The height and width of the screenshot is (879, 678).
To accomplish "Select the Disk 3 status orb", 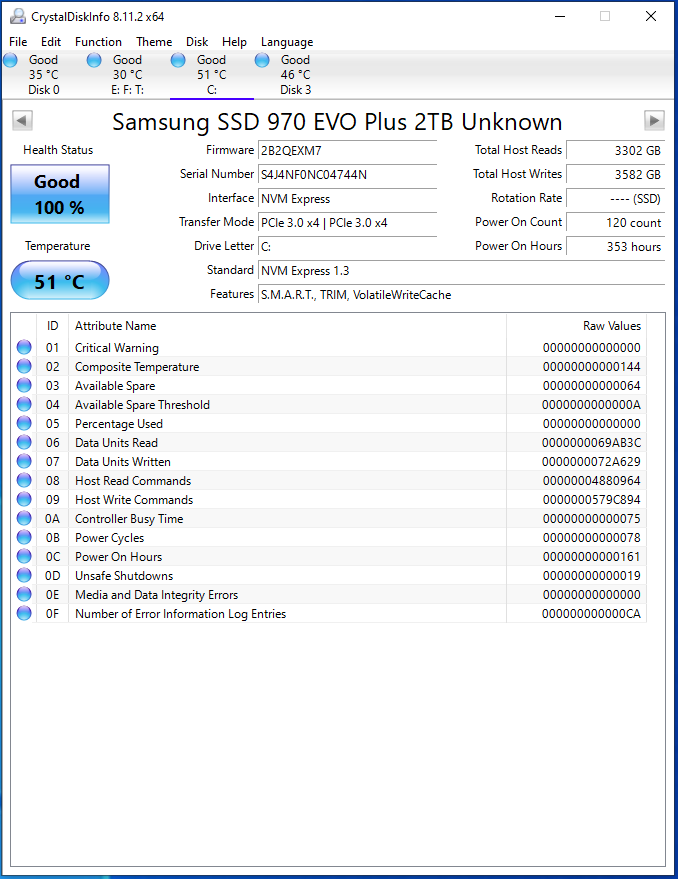I will [262, 60].
